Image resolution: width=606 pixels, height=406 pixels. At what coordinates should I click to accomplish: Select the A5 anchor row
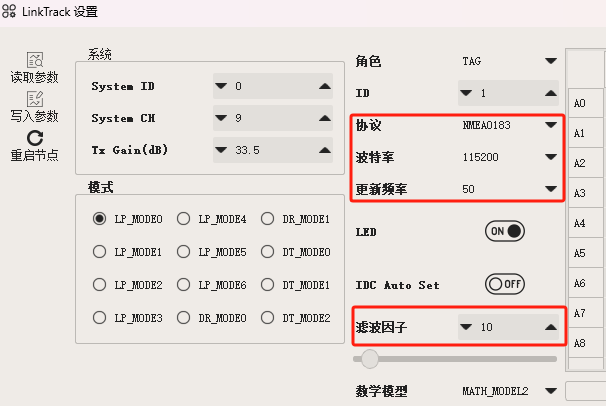[586, 253]
